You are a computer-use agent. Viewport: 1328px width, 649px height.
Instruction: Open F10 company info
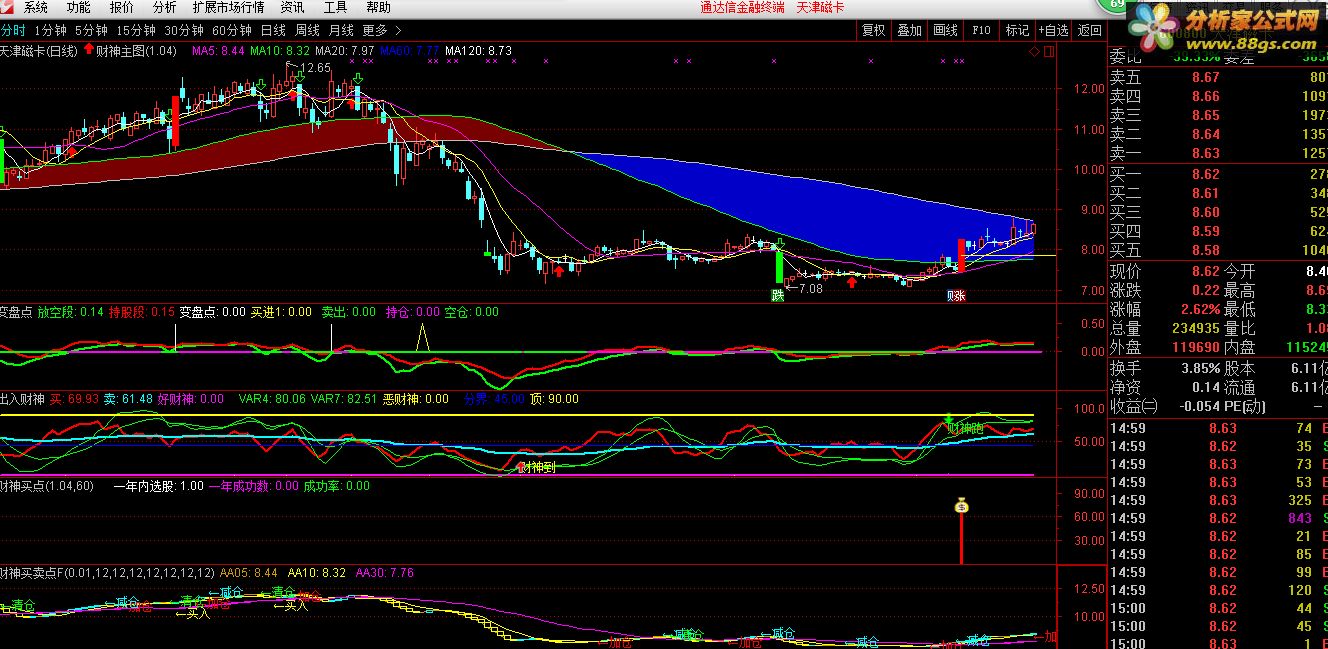pyautogui.click(x=981, y=31)
